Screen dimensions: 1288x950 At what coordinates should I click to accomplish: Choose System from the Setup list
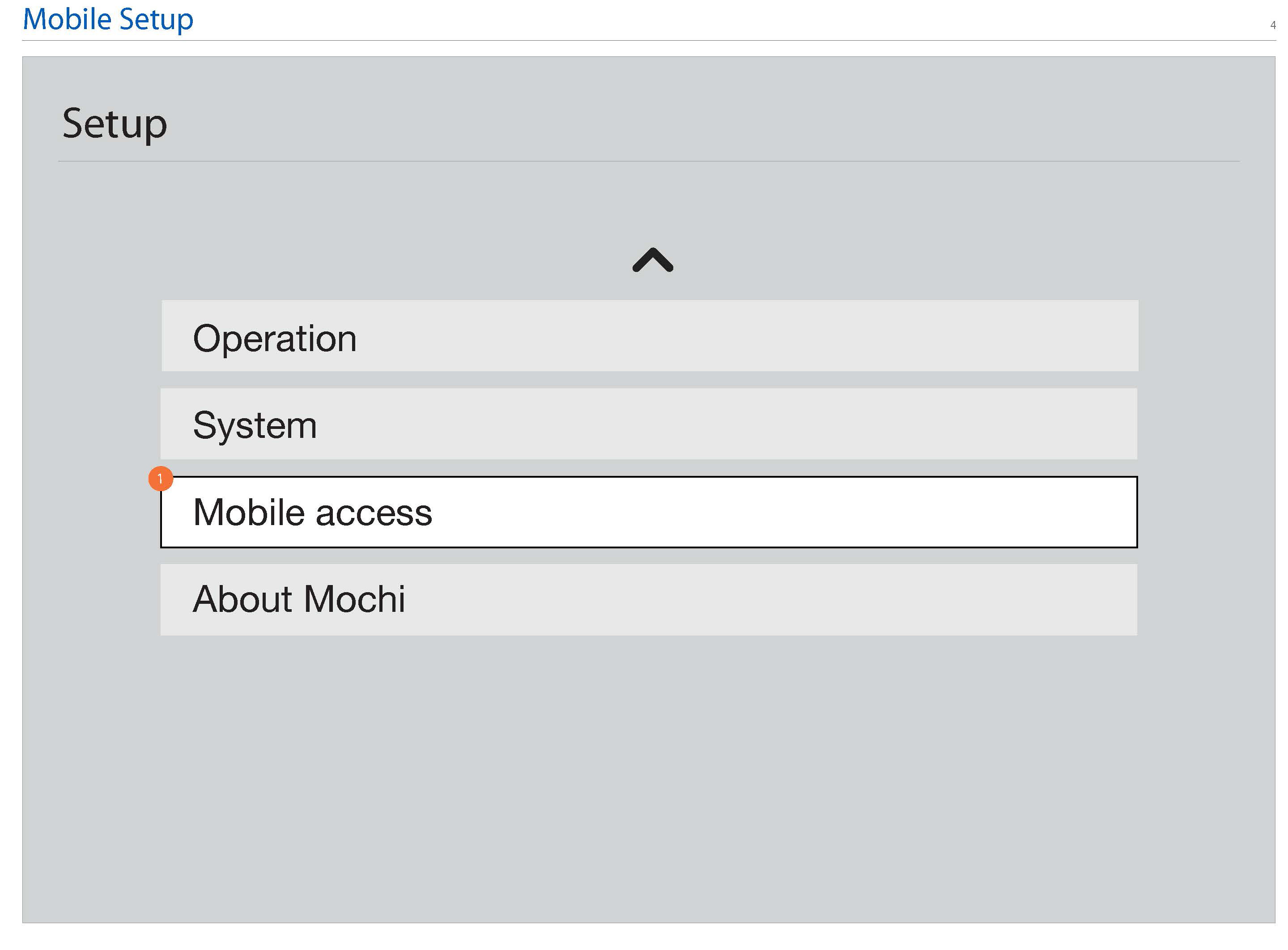648,424
